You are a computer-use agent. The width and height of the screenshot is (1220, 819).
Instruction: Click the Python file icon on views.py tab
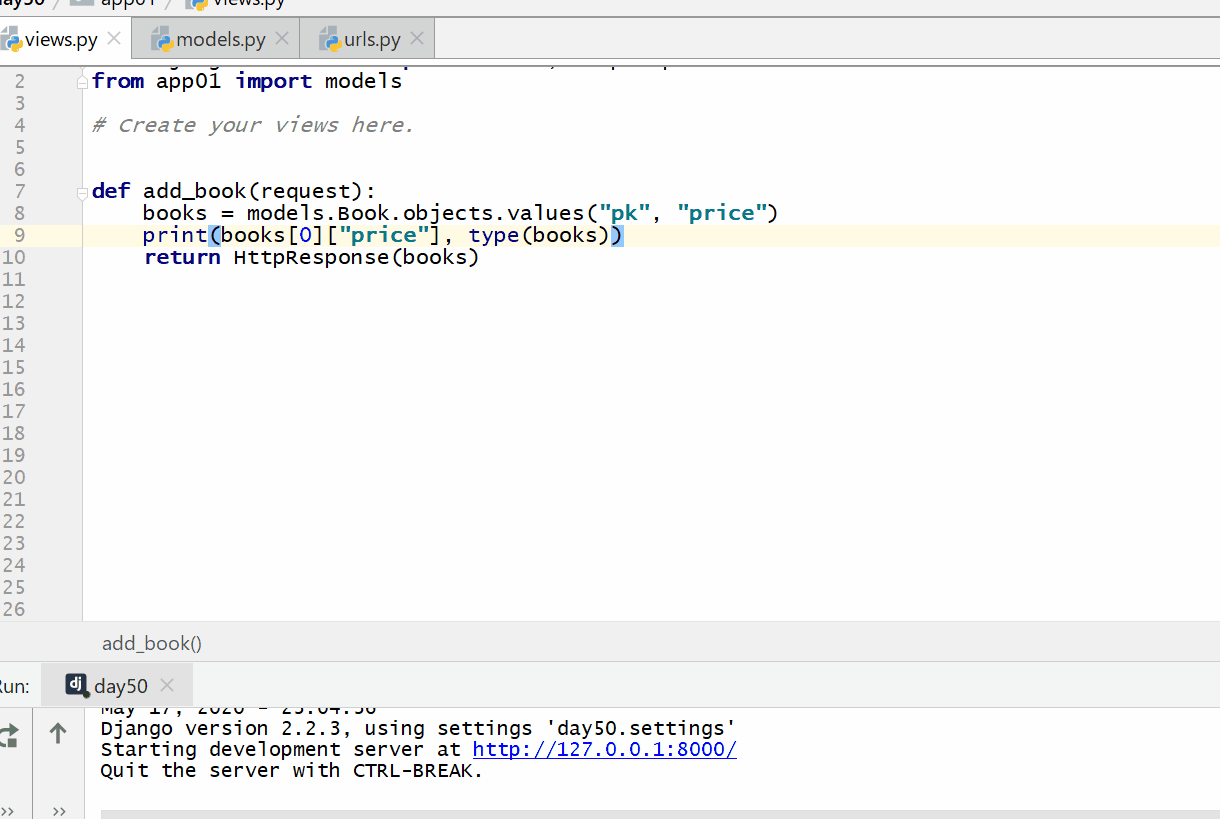tap(13, 38)
